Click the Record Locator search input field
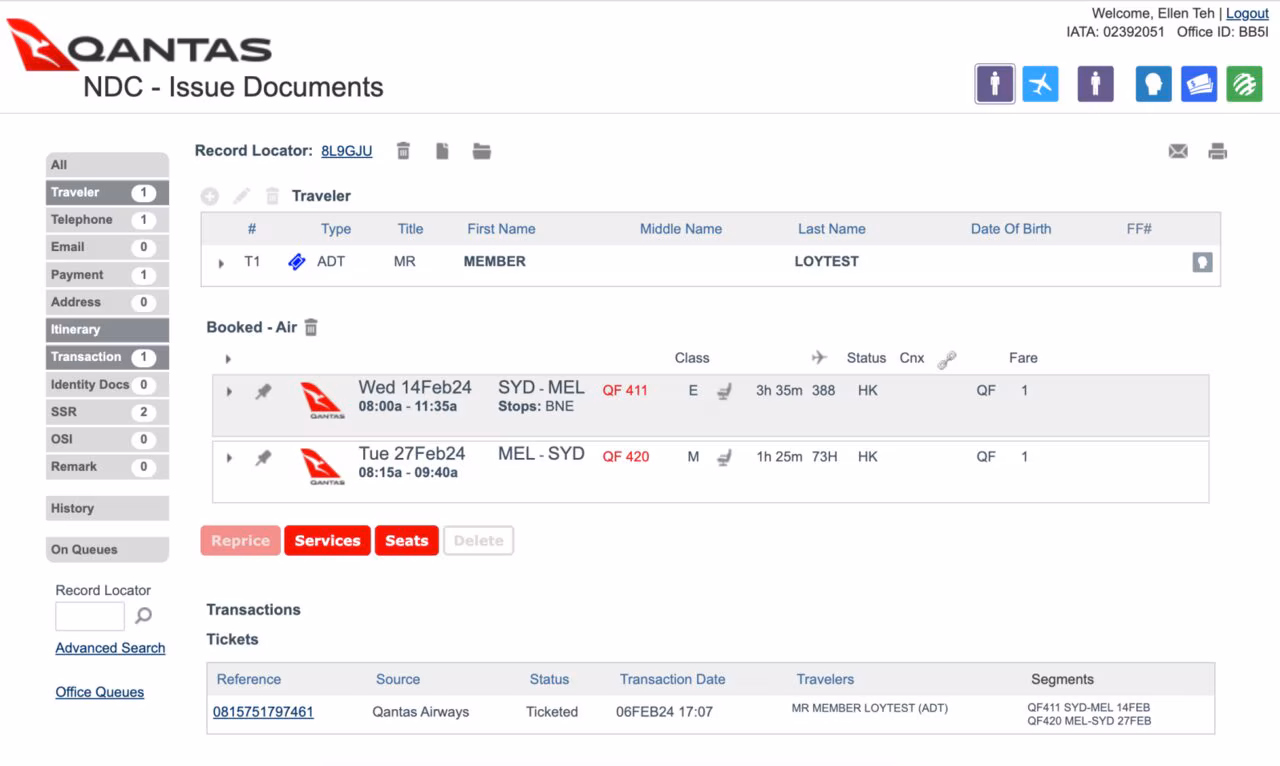Screen dimensions: 1280x766 90,616
